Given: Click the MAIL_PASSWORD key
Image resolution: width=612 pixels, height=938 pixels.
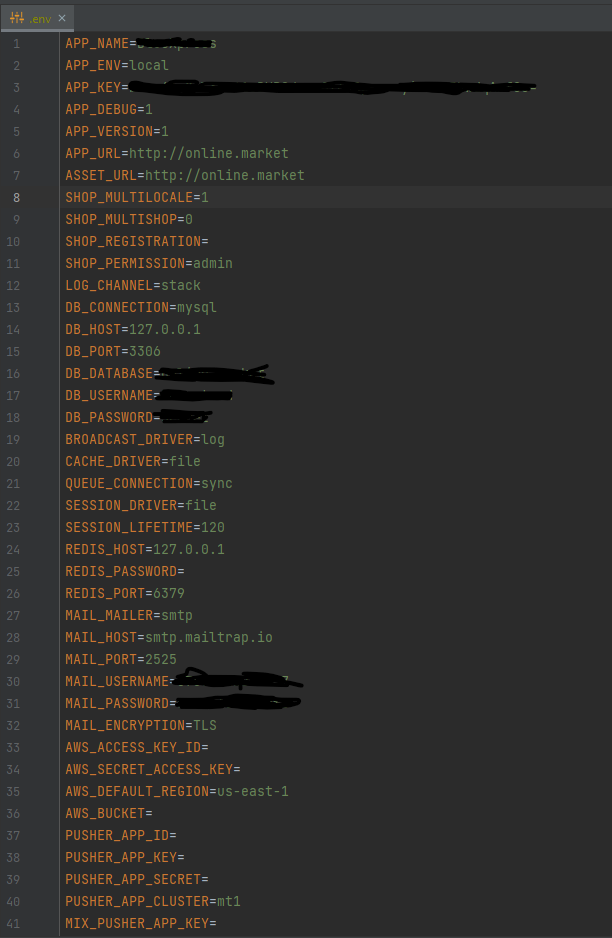Looking at the screenshot, I should [117, 704].
